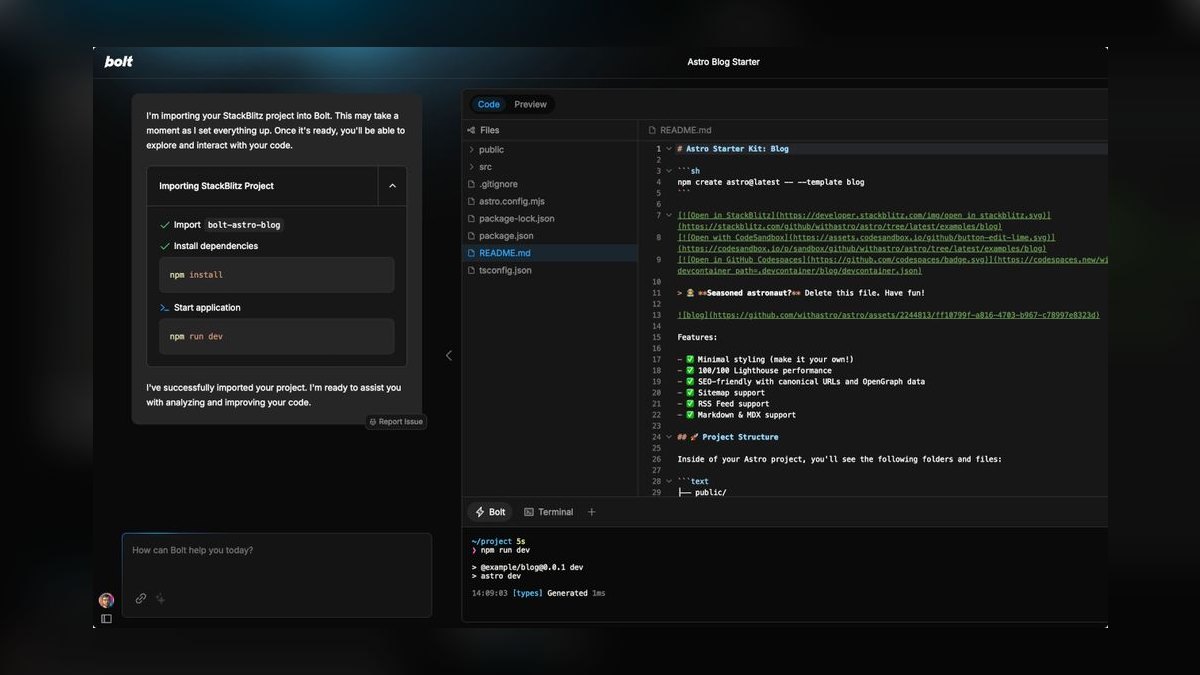Click the README.md editor tab icon

(x=652, y=130)
